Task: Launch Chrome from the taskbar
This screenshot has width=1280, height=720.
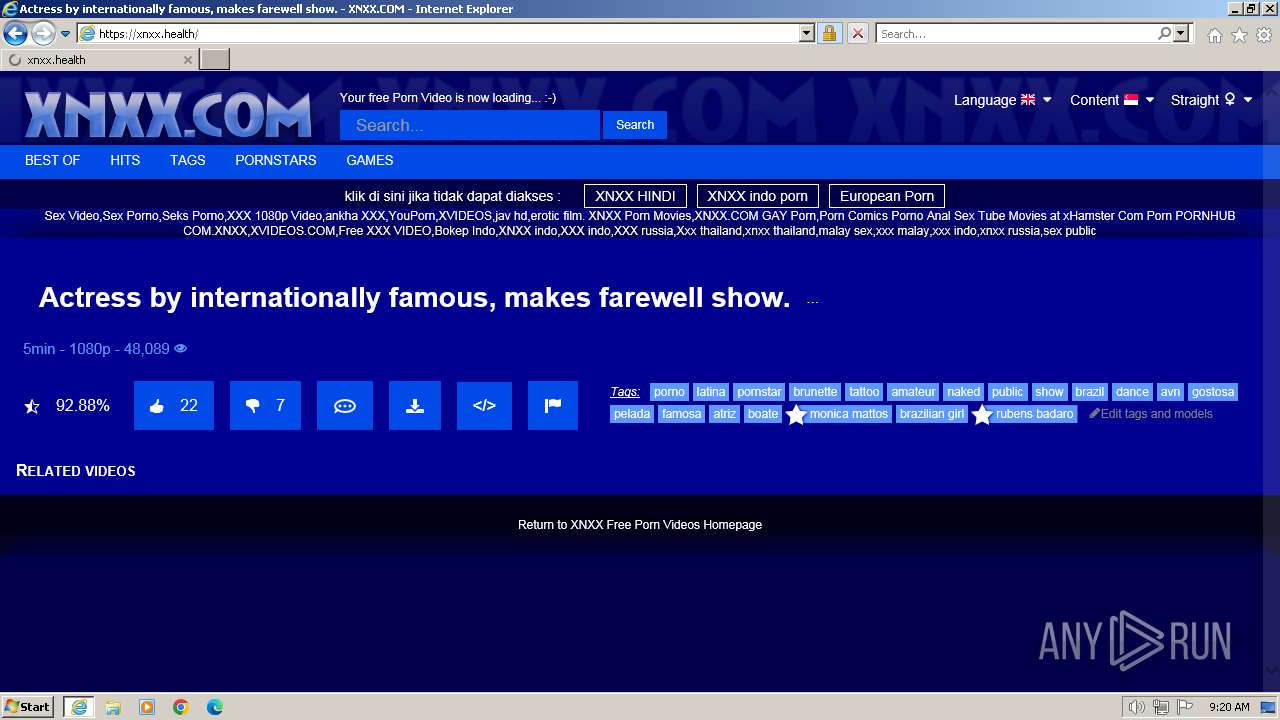Action: click(x=181, y=707)
